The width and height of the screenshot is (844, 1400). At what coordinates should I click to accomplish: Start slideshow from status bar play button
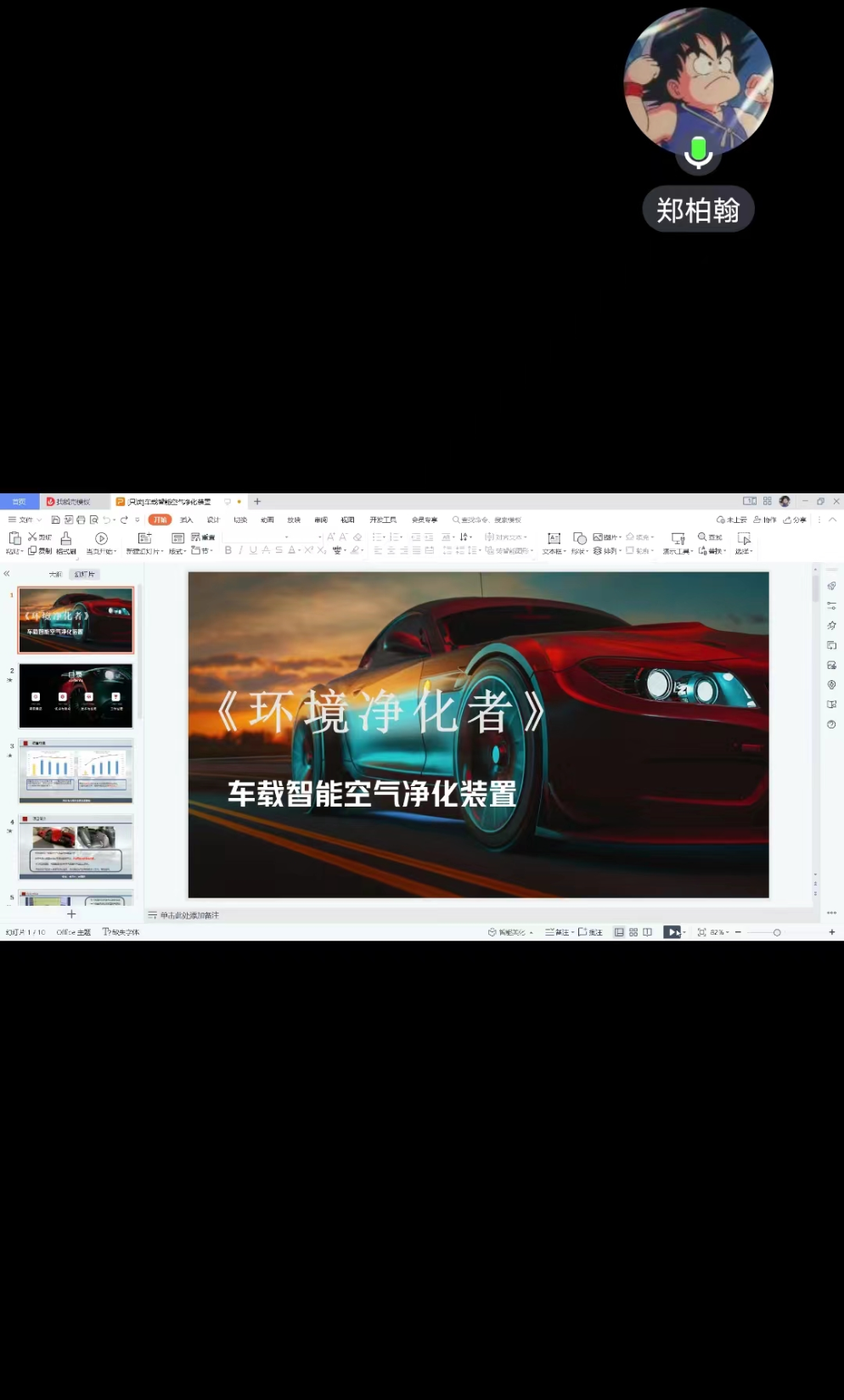[x=672, y=932]
